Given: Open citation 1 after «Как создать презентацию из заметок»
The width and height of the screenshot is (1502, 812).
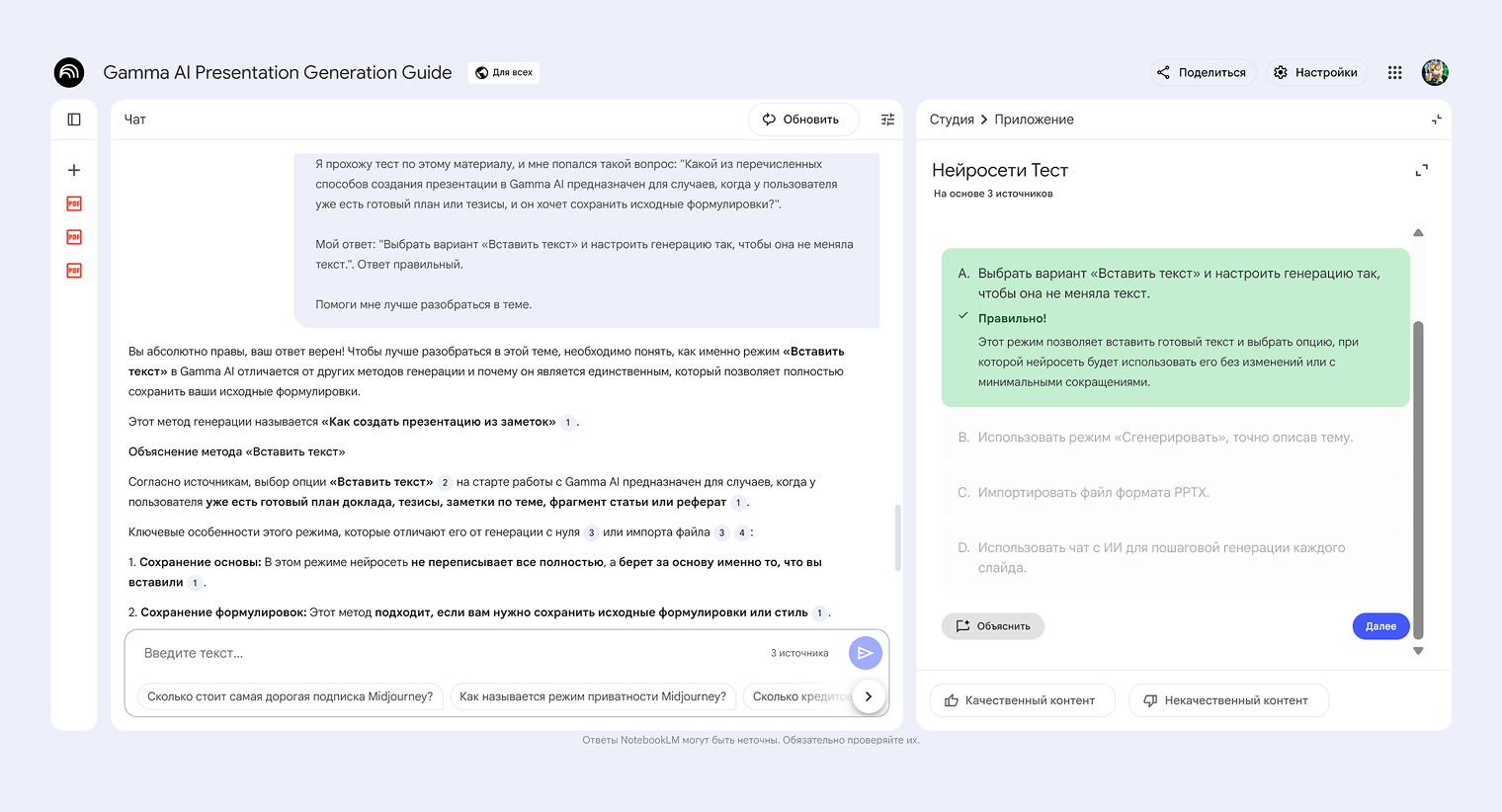Looking at the screenshot, I should tap(568, 423).
